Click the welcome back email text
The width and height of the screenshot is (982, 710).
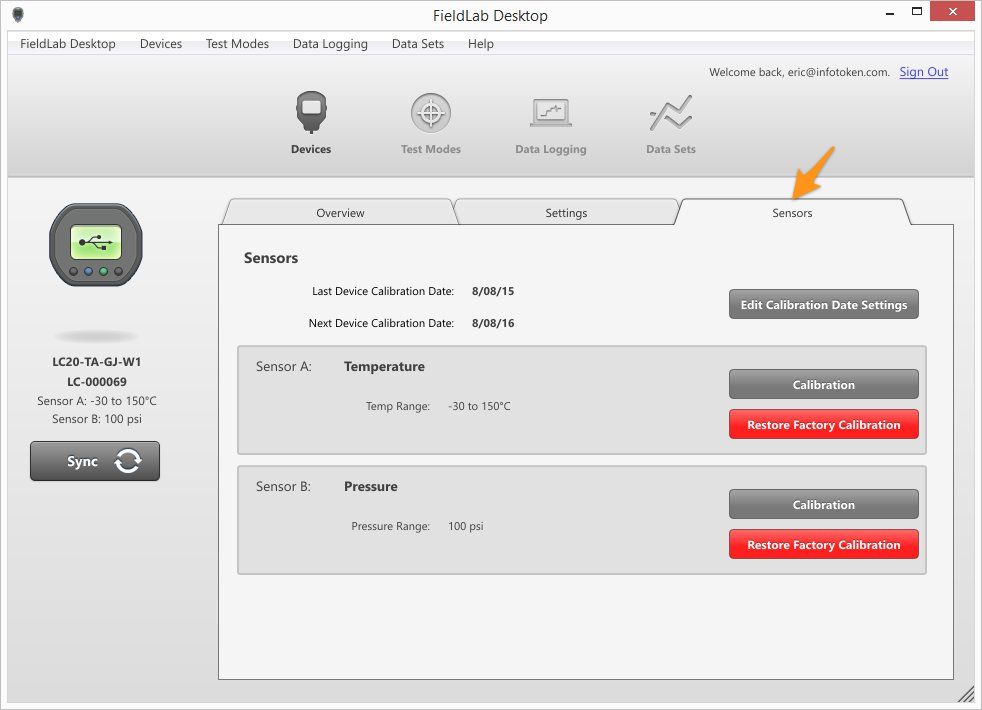[x=799, y=72]
